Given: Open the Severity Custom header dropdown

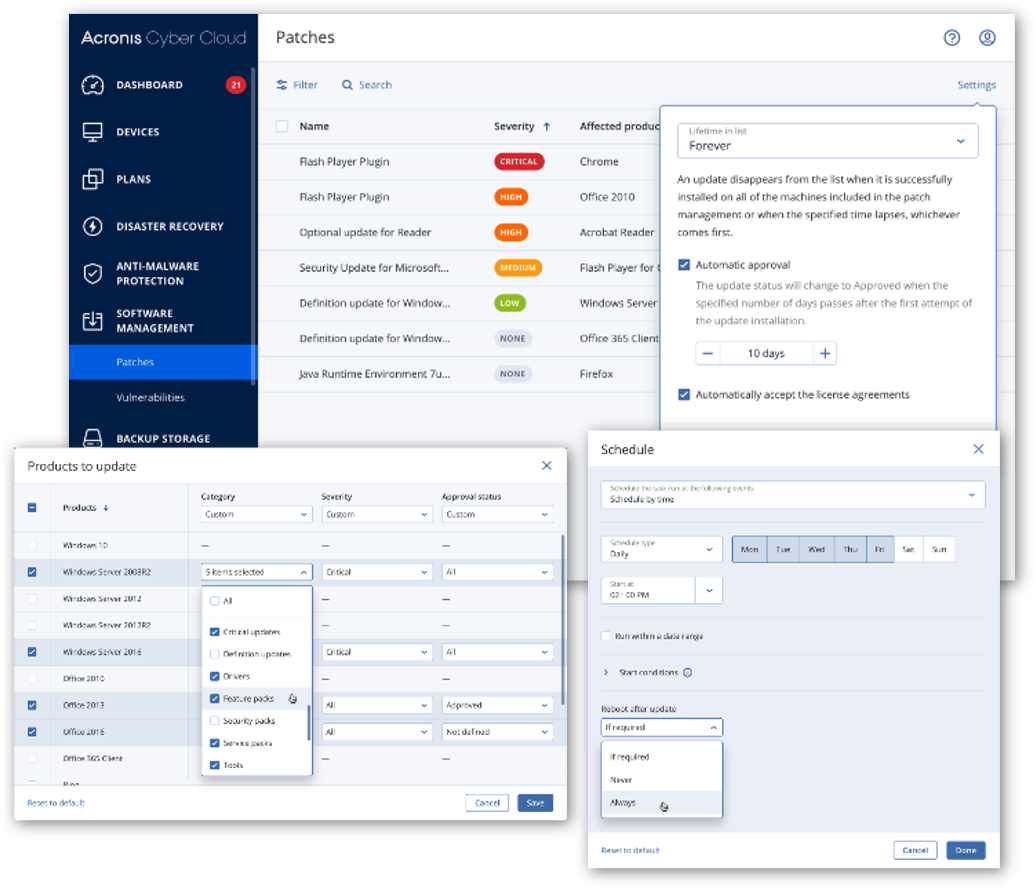Looking at the screenshot, I should point(376,514).
